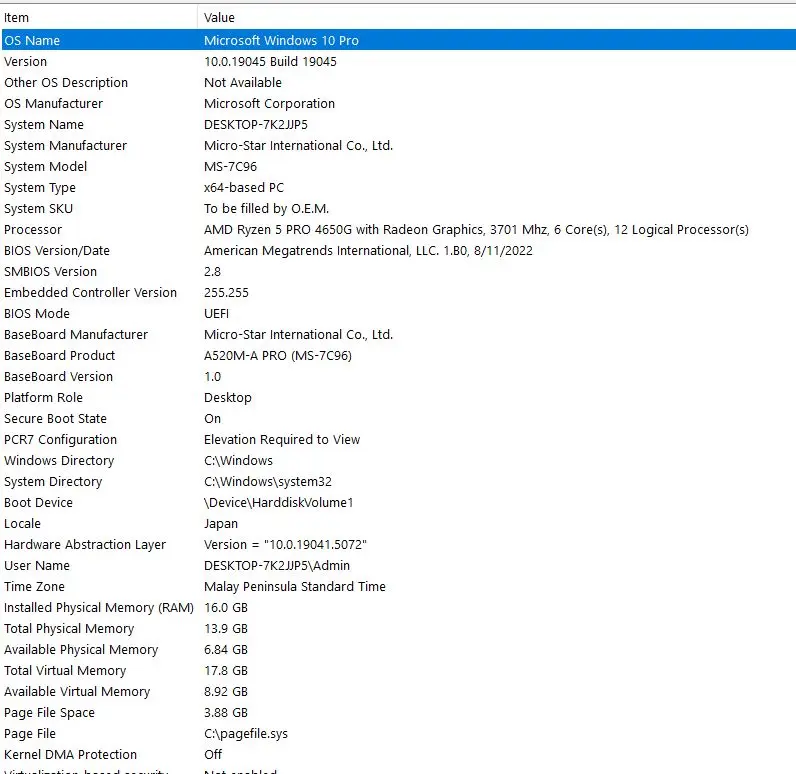This screenshot has width=796, height=774.
Task: Select the System Manufacturer row
Action: click(398, 145)
